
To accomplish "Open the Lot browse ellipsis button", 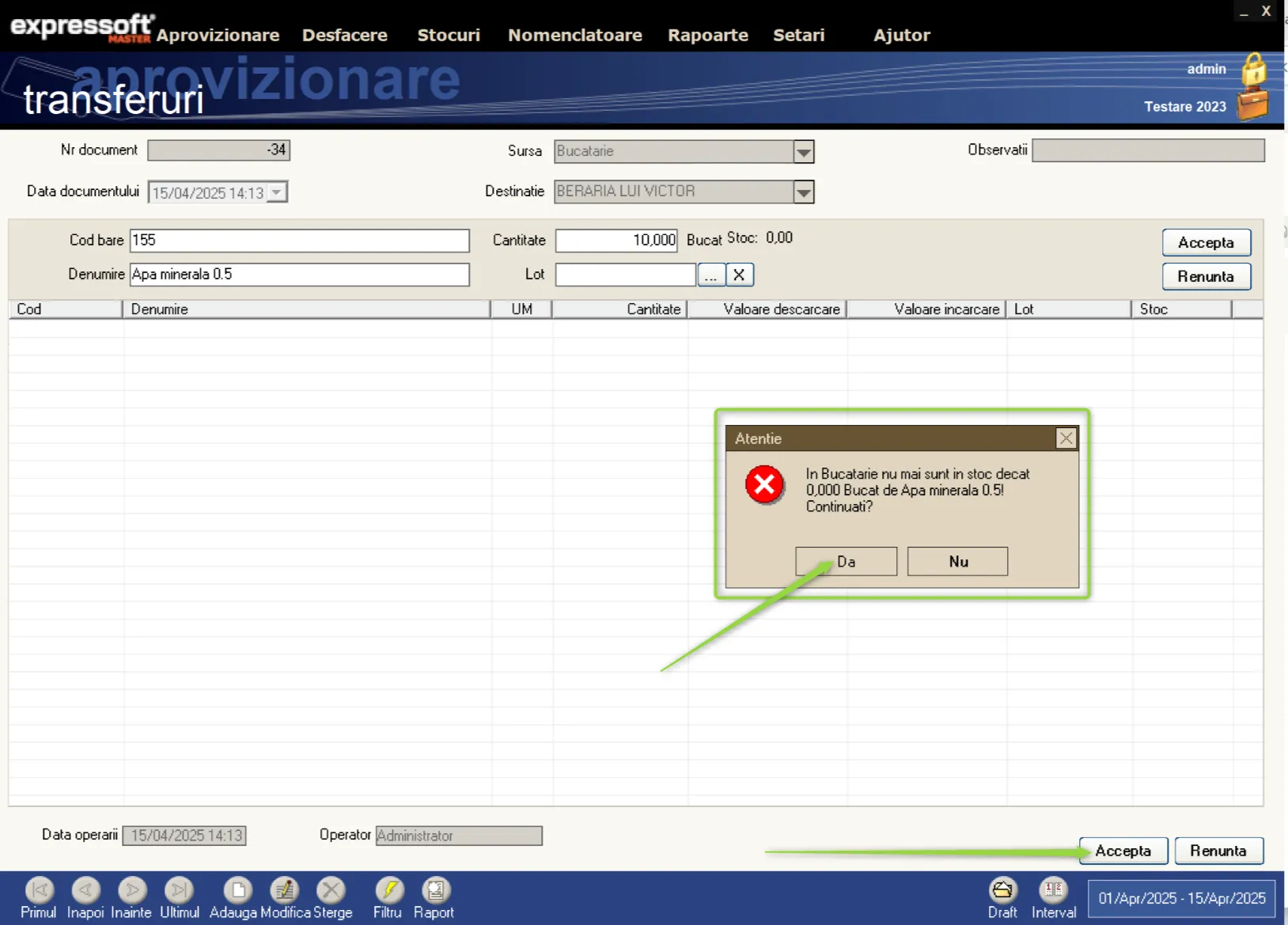I will click(x=711, y=275).
